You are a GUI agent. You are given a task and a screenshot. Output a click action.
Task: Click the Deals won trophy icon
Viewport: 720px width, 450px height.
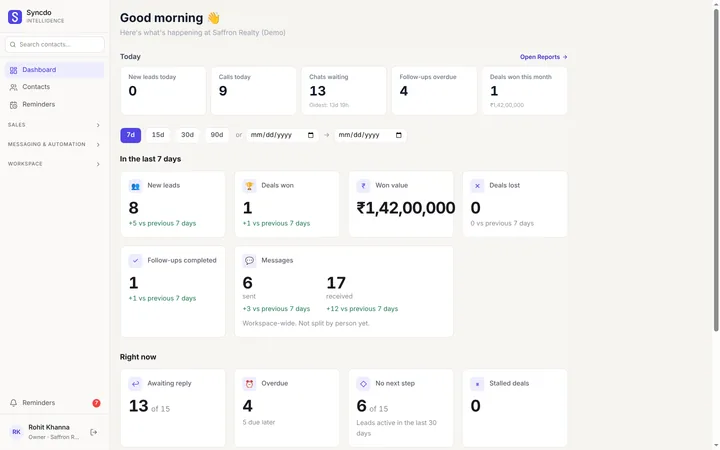[x=249, y=186]
